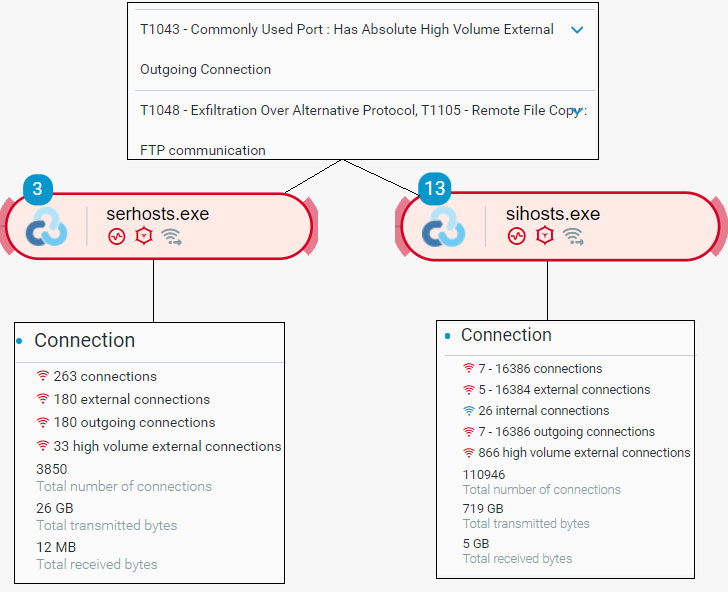The height and width of the screenshot is (592, 728).
Task: Click the red hexagon icon under serhosts.exe
Action: click(144, 237)
